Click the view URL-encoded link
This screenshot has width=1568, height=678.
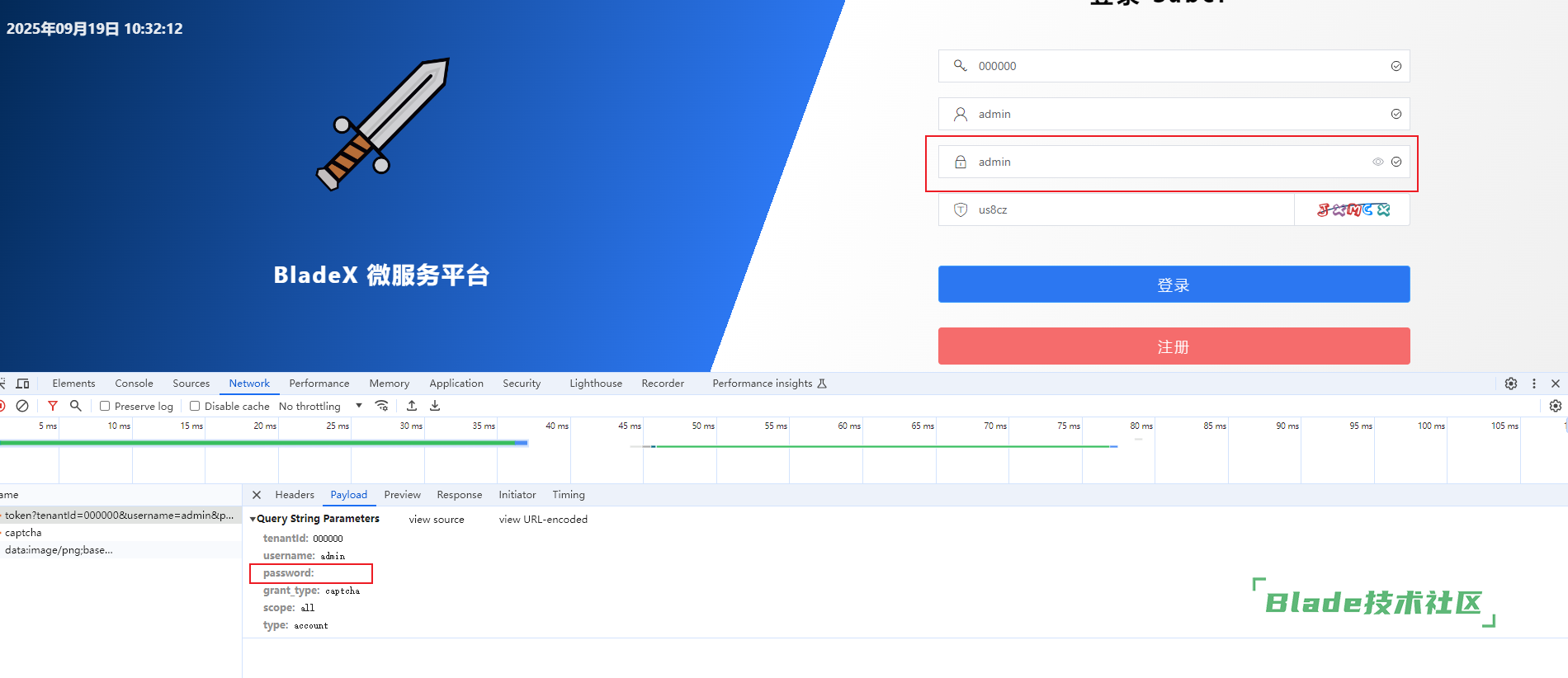click(x=543, y=520)
